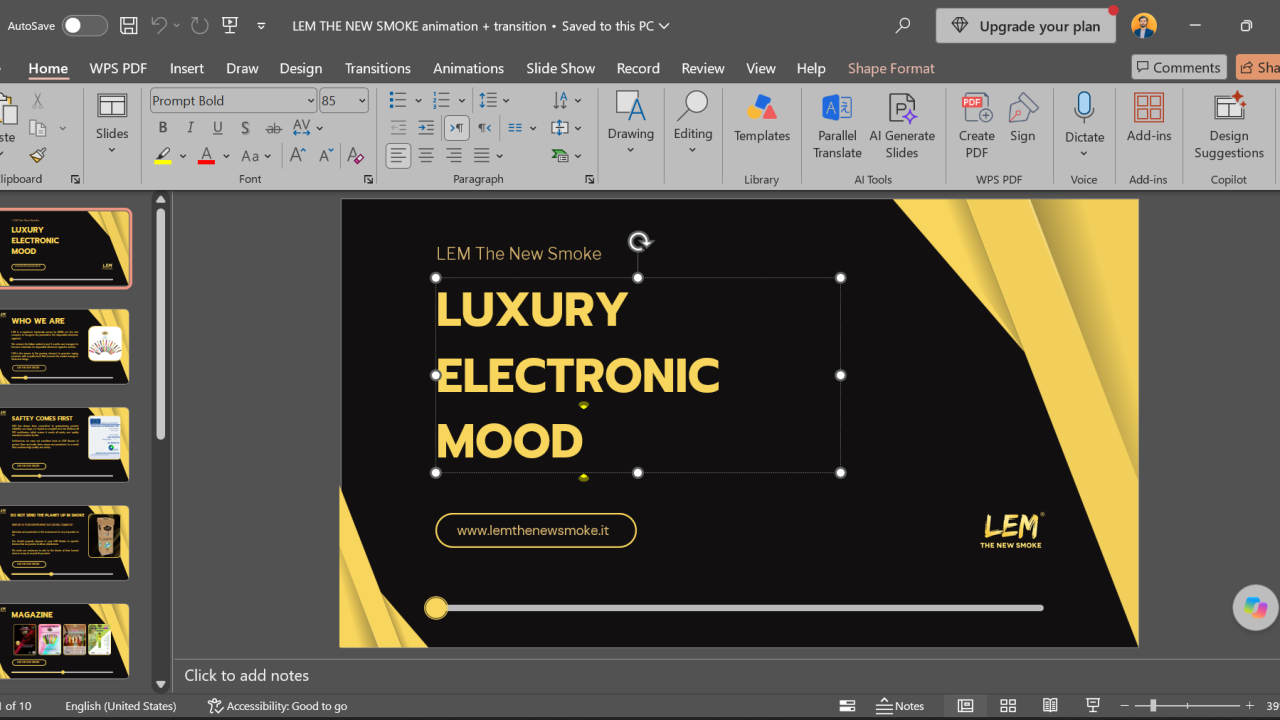
Task: Open Parallel Translate tool
Action: [x=837, y=126]
